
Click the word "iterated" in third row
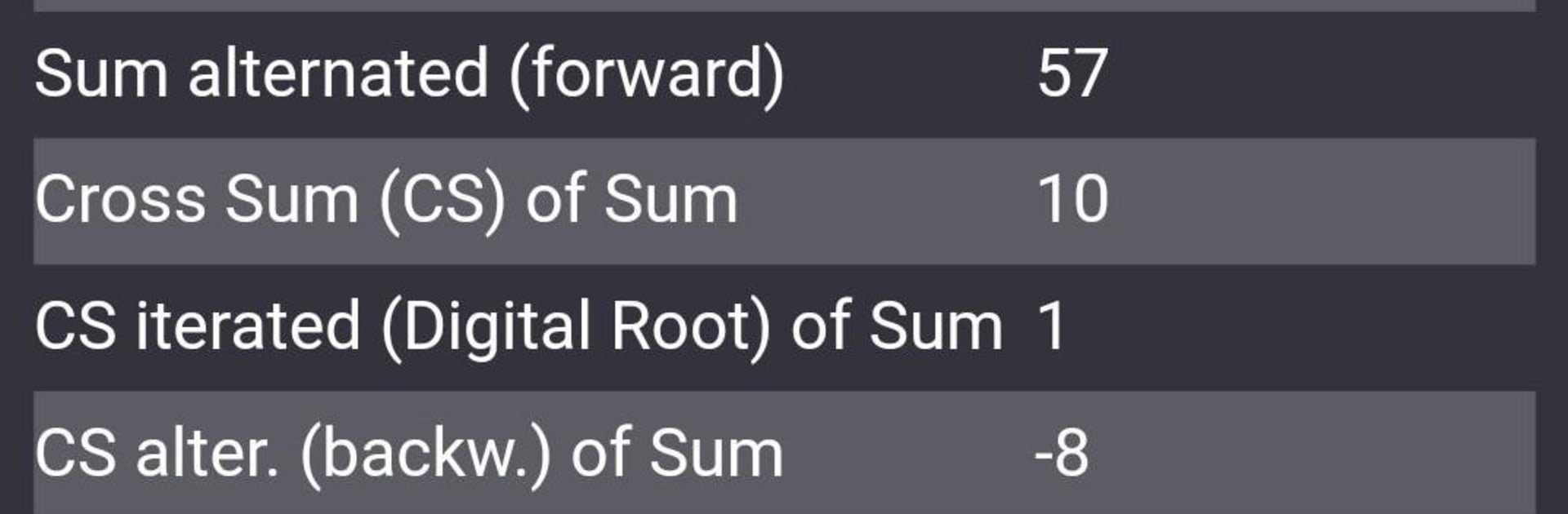[x=247, y=327]
